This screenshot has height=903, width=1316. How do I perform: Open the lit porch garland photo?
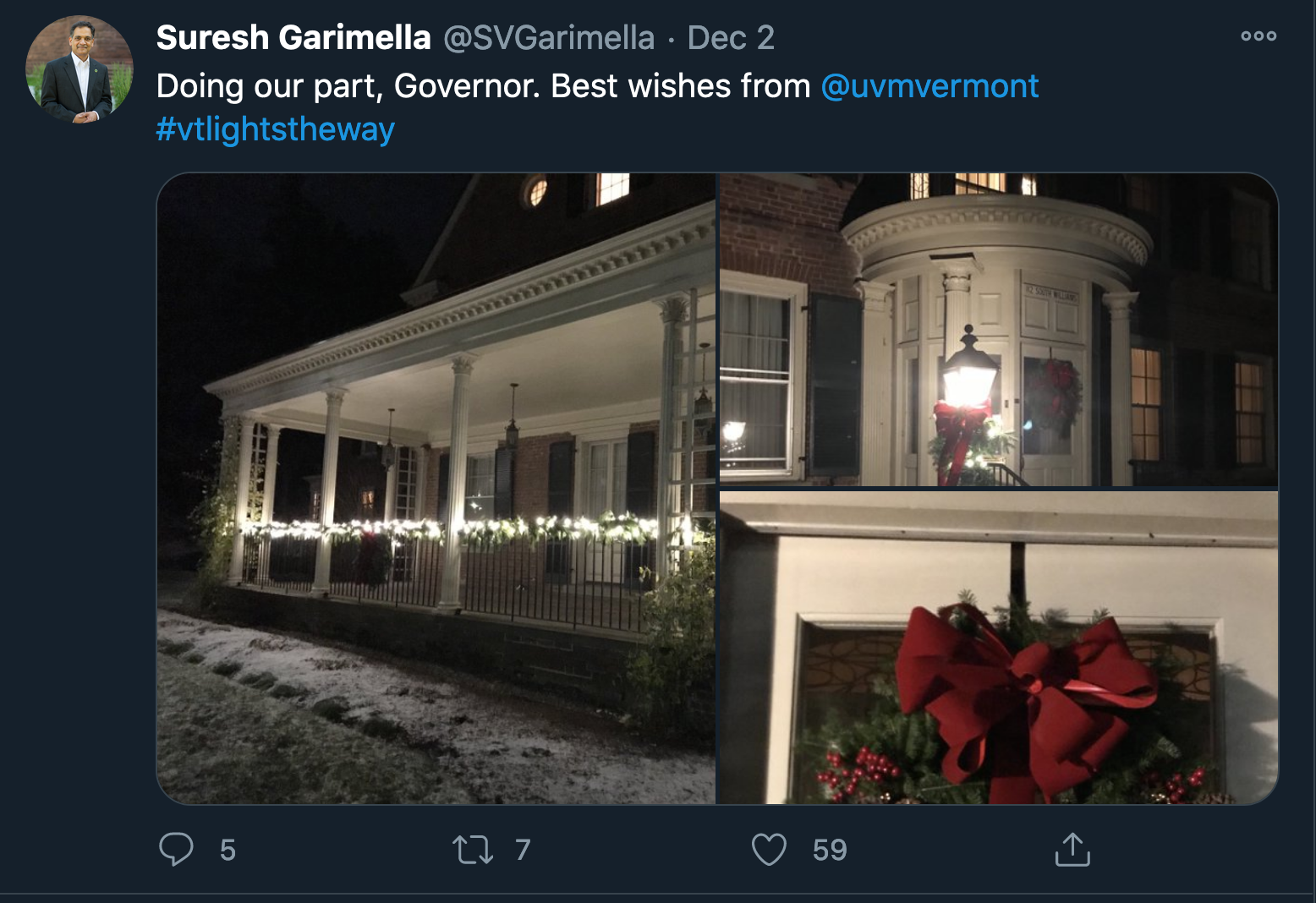436,489
